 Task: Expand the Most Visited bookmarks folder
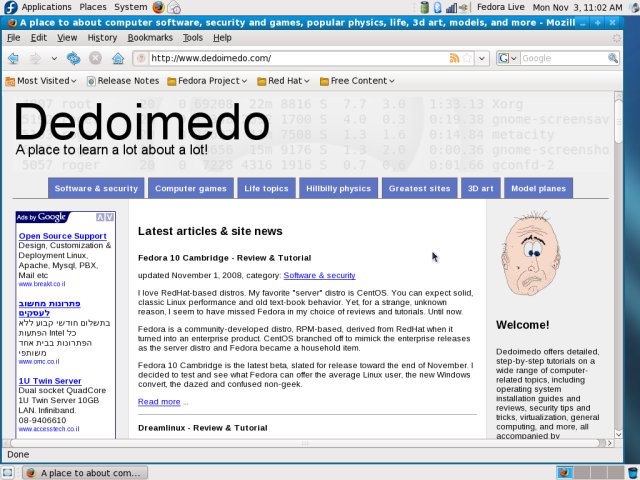41,81
